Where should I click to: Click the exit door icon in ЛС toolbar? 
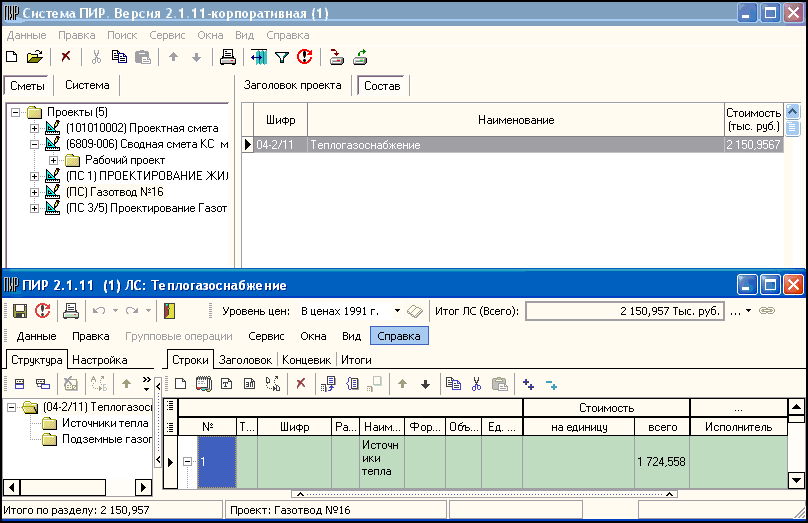pyautogui.click(x=169, y=311)
